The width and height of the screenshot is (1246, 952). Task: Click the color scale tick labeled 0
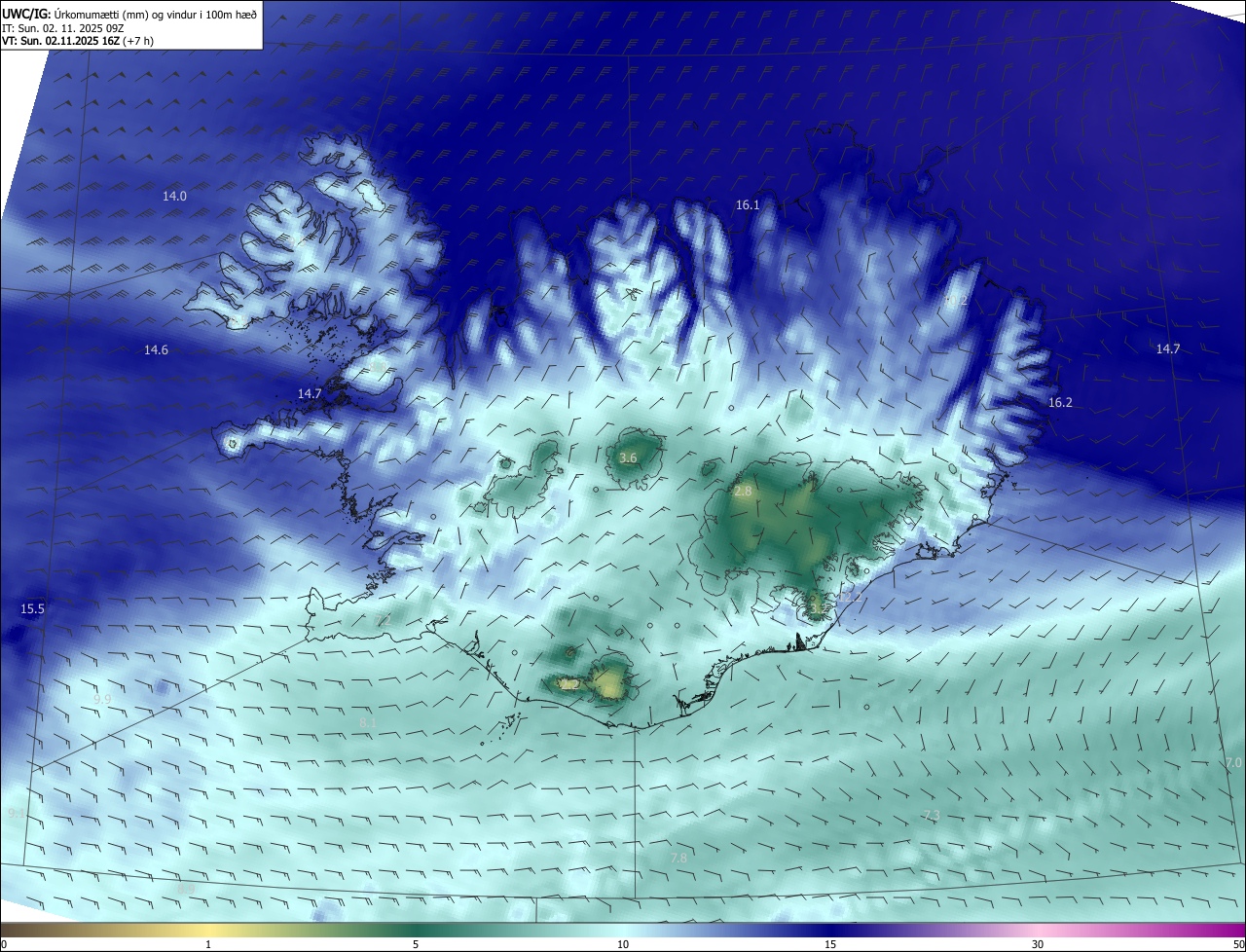click(x=3, y=944)
